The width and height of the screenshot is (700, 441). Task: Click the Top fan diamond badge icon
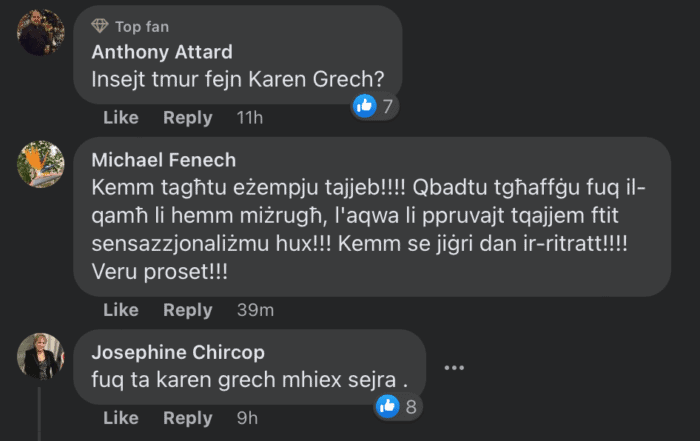click(100, 27)
